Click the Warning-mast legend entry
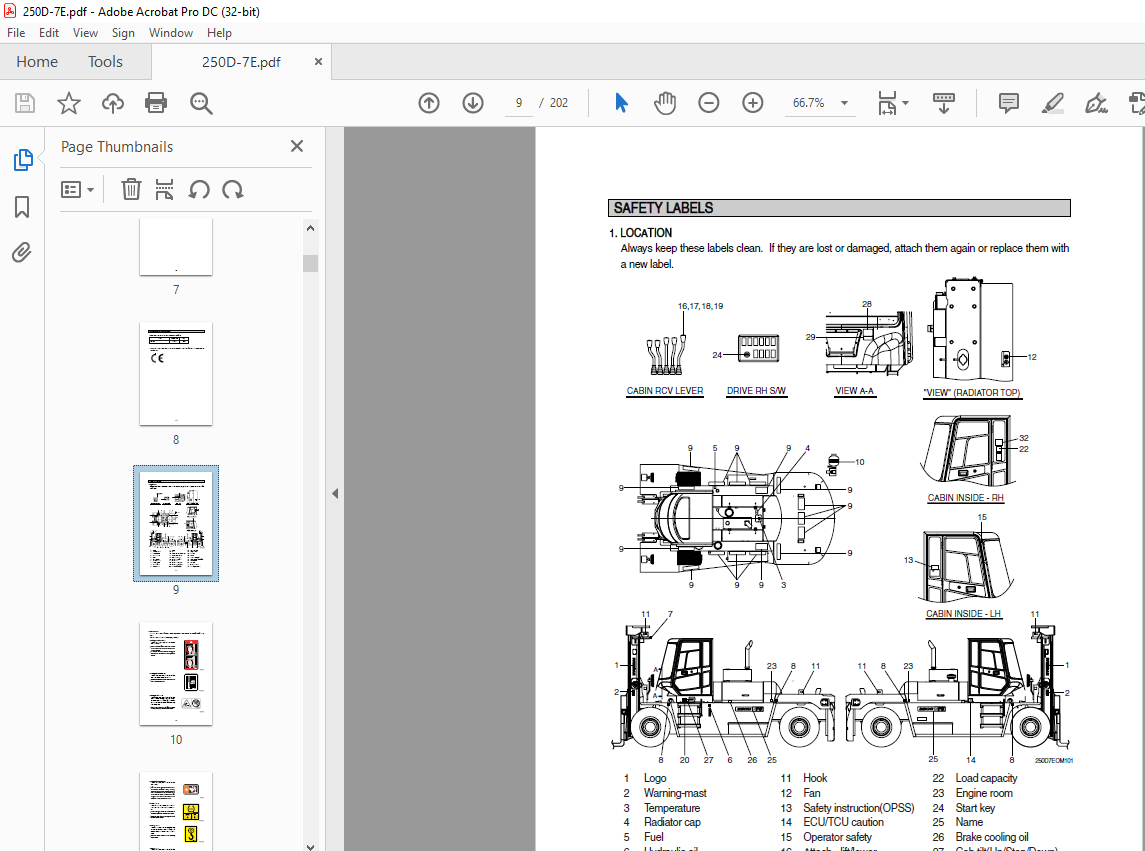The image size is (1145, 851). coord(675,793)
